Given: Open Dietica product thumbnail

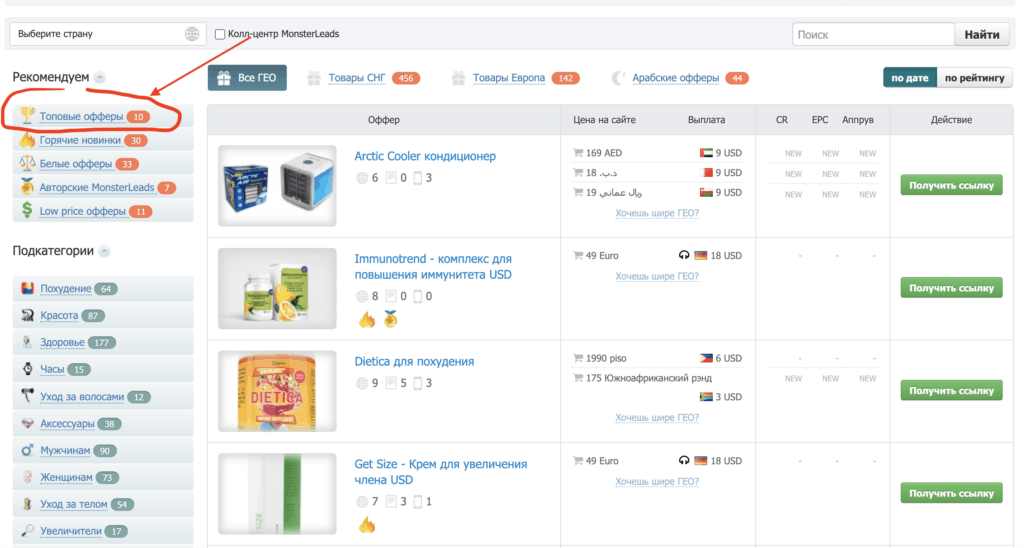Looking at the screenshot, I should pos(278,391).
